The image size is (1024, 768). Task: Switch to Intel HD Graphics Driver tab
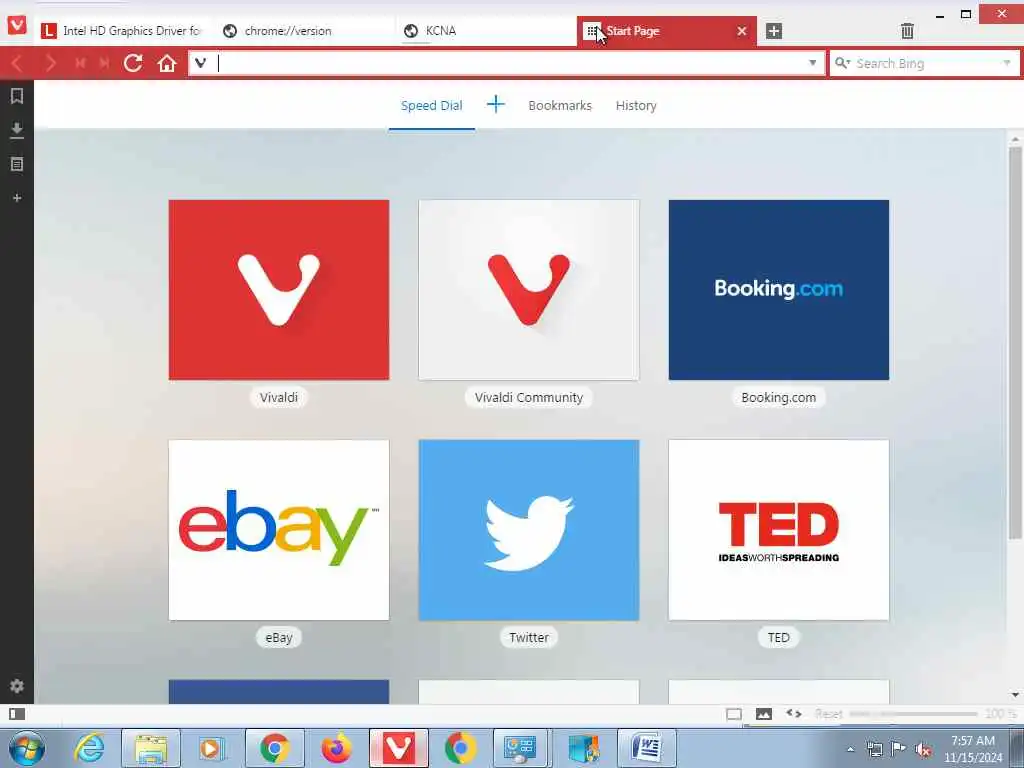tap(121, 31)
